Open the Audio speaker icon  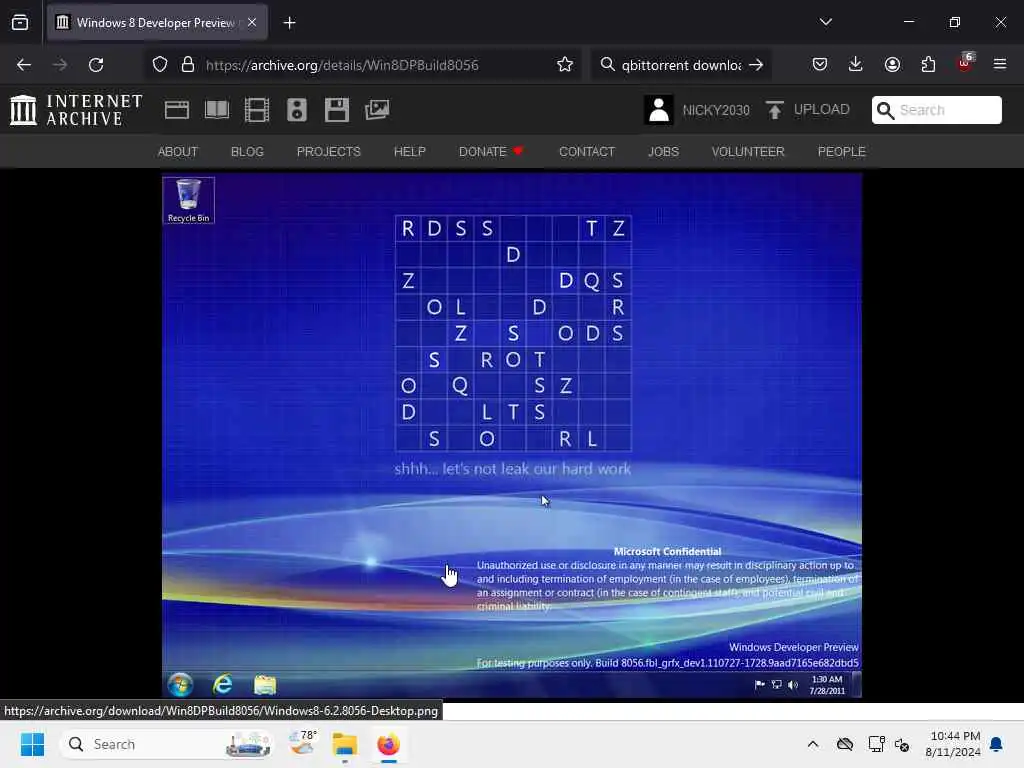[x=296, y=110]
